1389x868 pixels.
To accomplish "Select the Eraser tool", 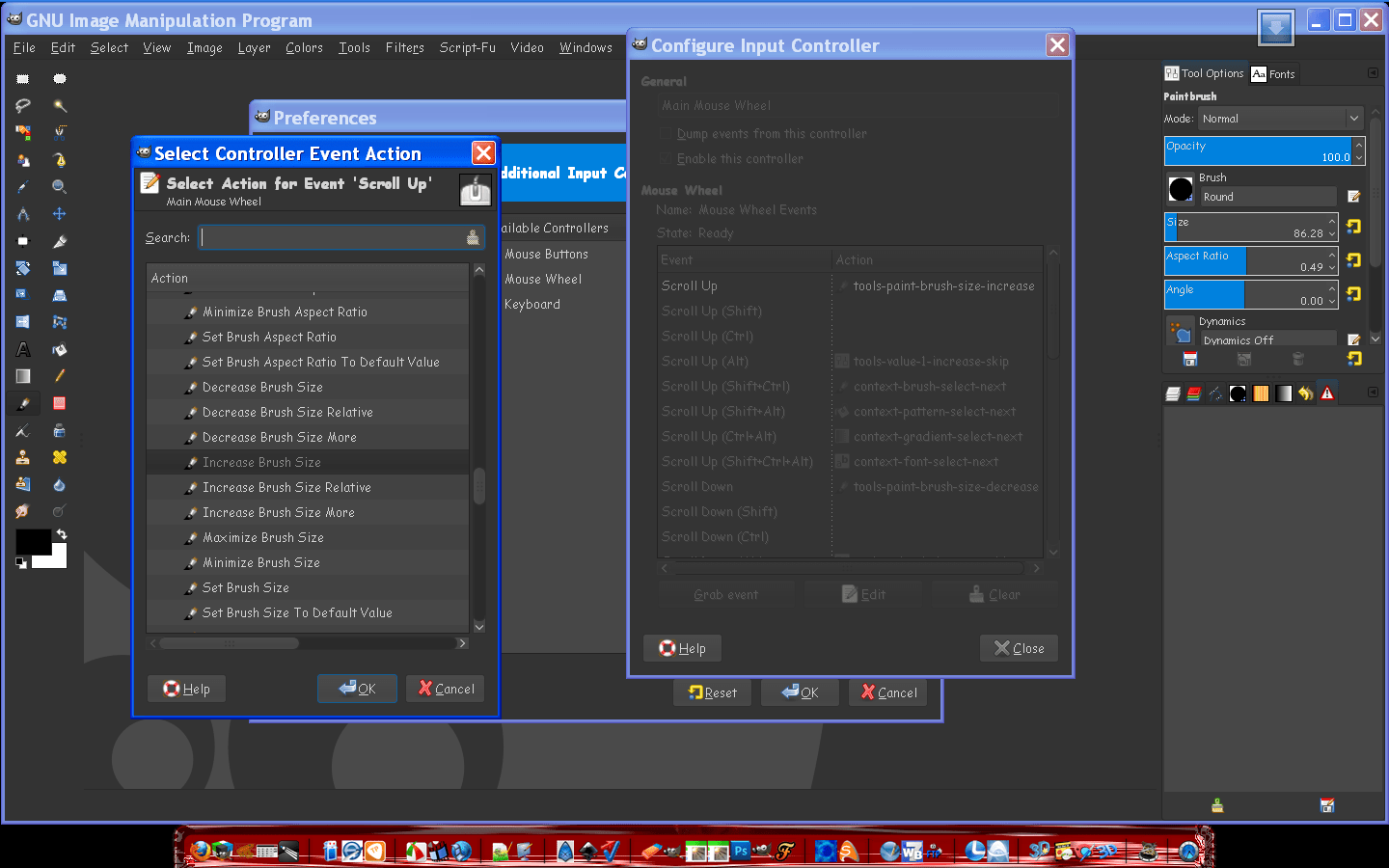I will click(60, 403).
